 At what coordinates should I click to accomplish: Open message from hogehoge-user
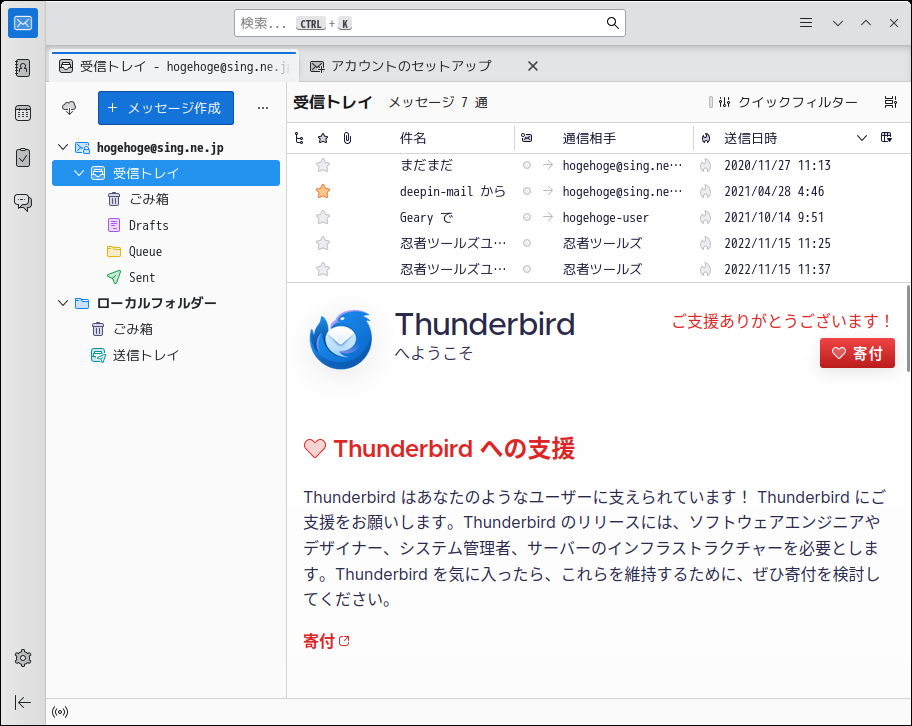[599, 218]
